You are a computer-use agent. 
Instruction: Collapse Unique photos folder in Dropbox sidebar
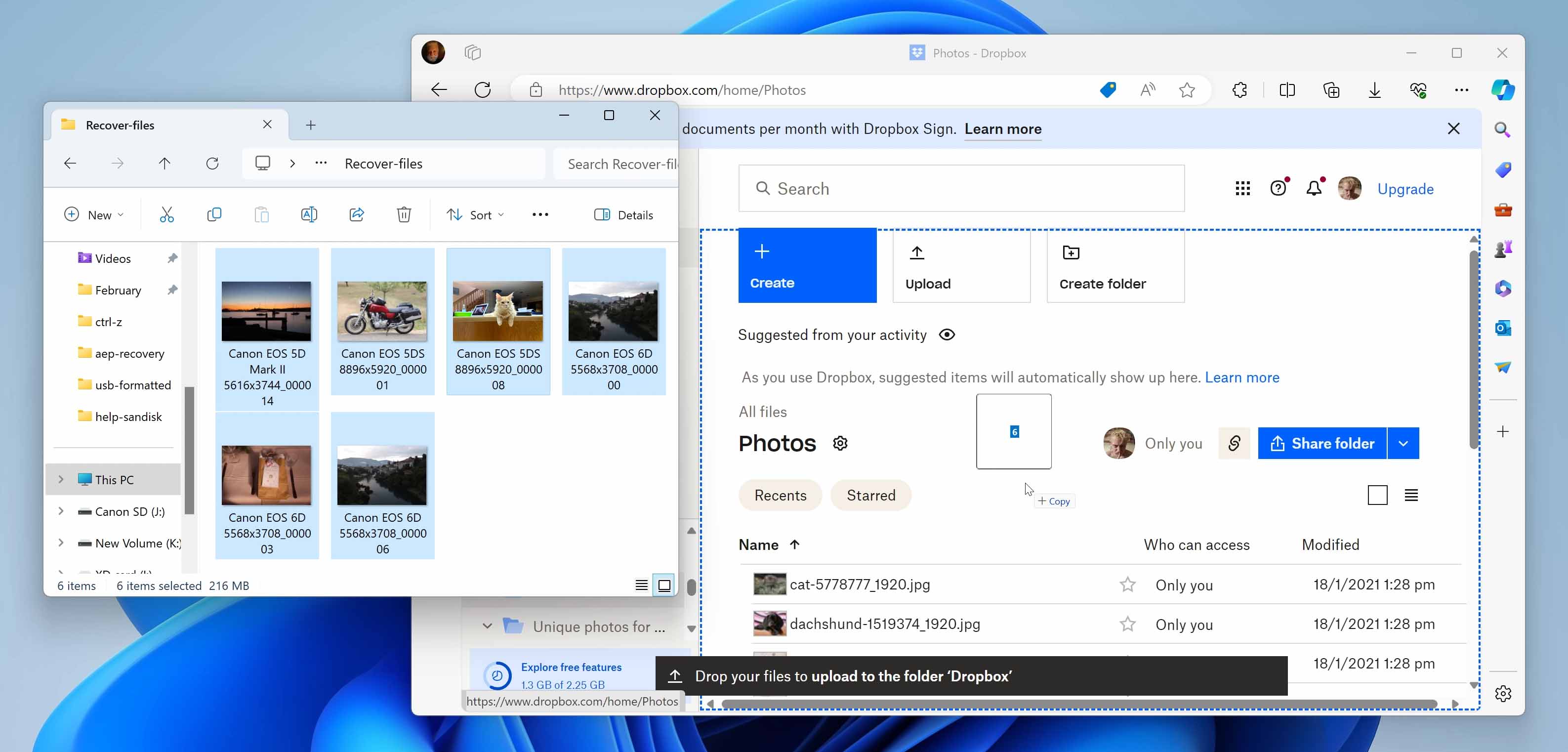(487, 626)
